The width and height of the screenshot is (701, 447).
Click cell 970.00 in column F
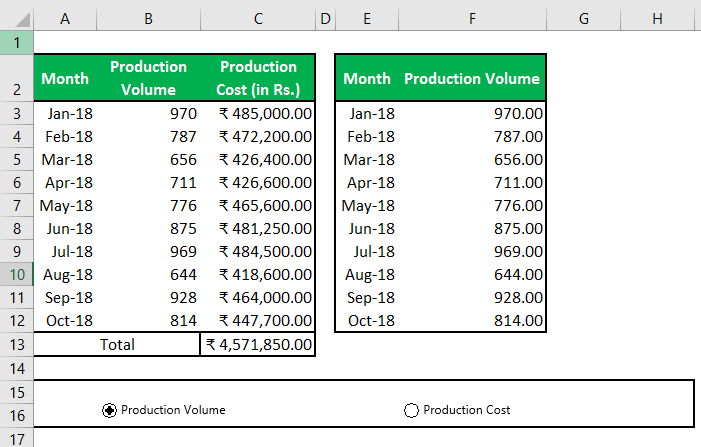(472, 114)
